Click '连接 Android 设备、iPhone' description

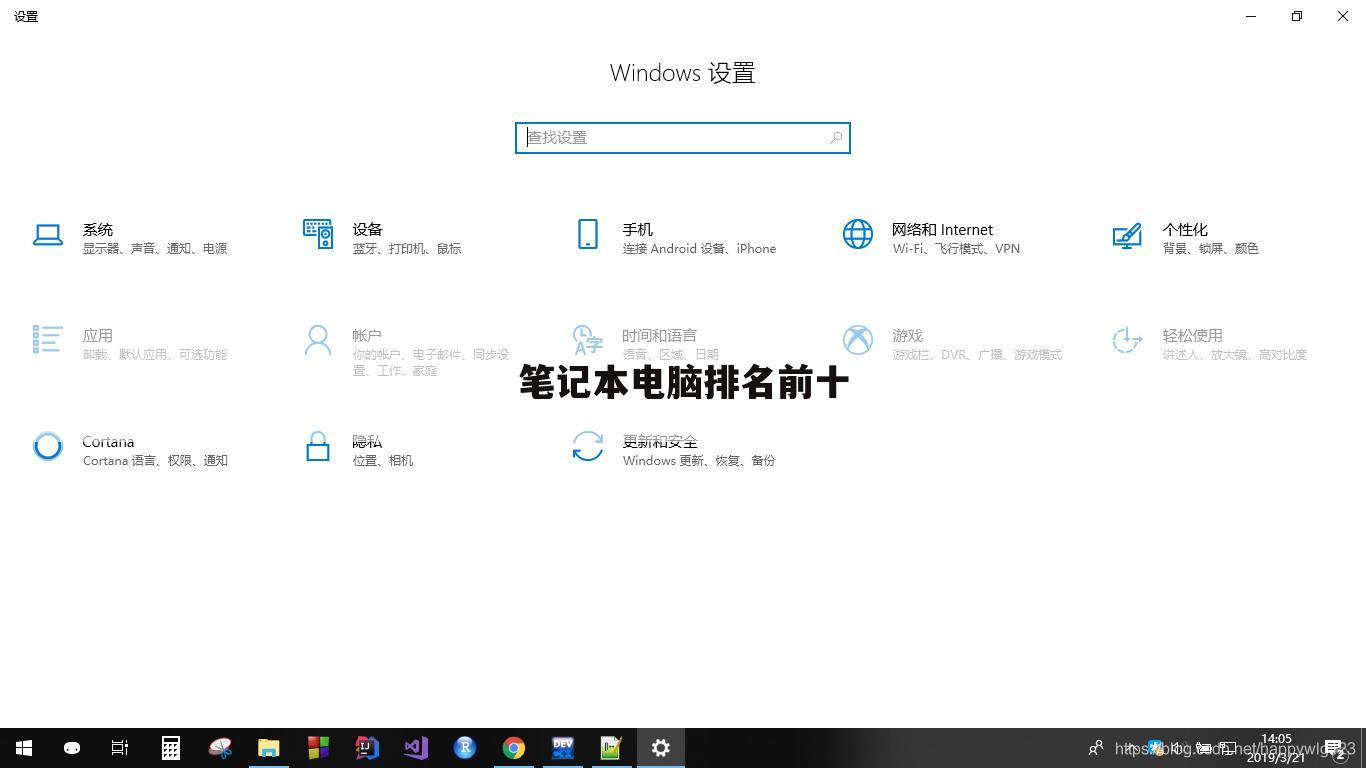[x=699, y=249]
